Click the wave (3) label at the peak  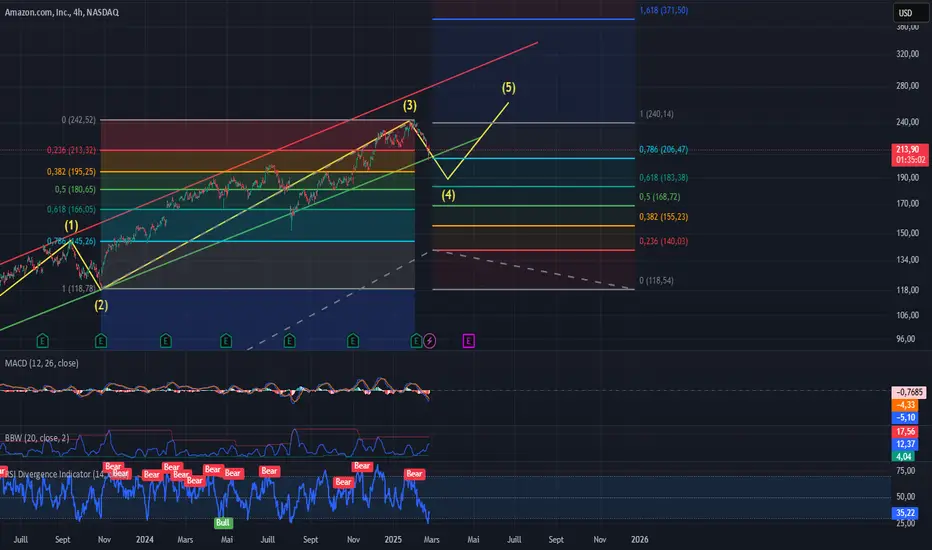pos(410,106)
